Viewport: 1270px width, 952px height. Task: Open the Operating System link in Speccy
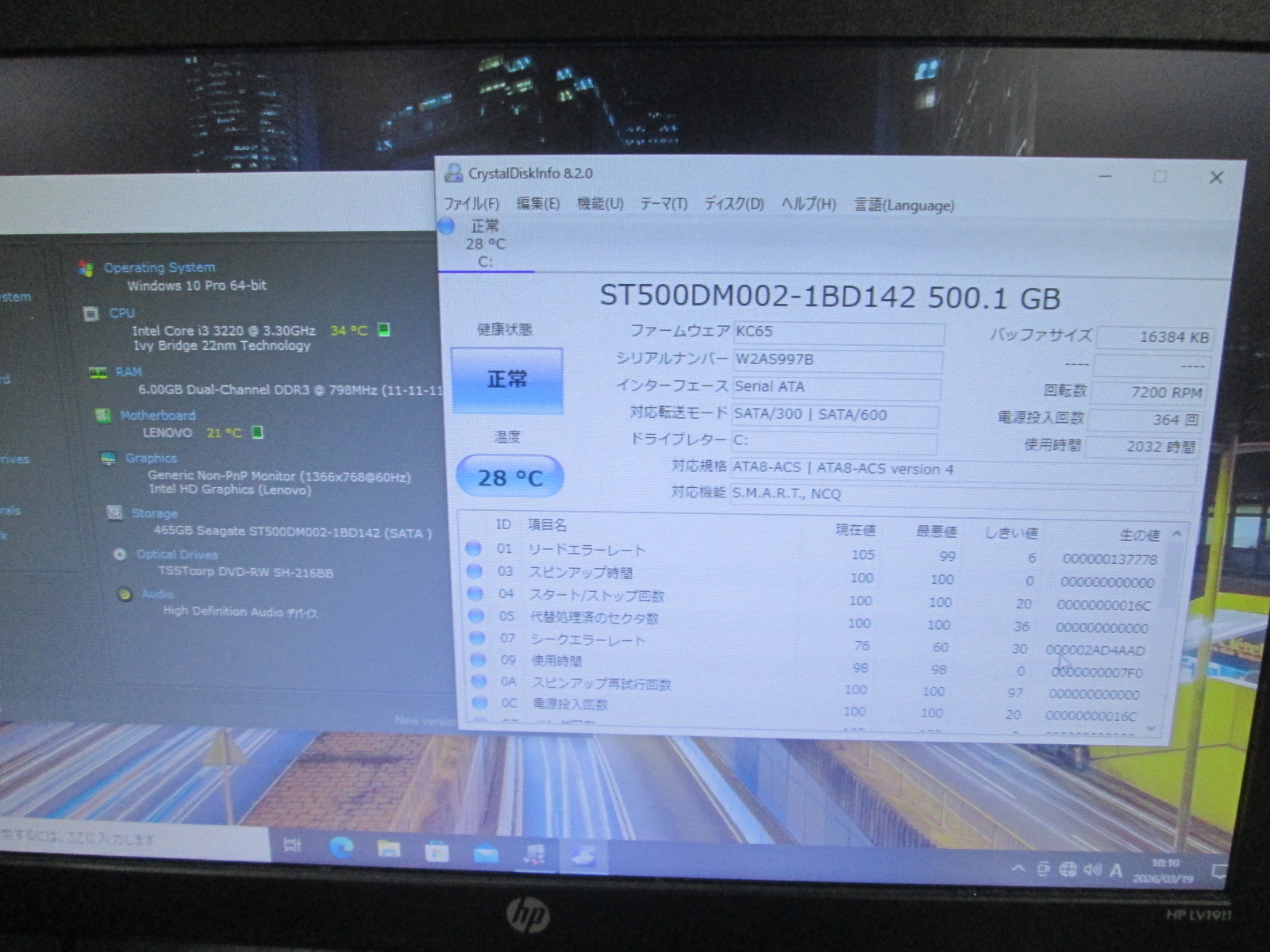[160, 267]
